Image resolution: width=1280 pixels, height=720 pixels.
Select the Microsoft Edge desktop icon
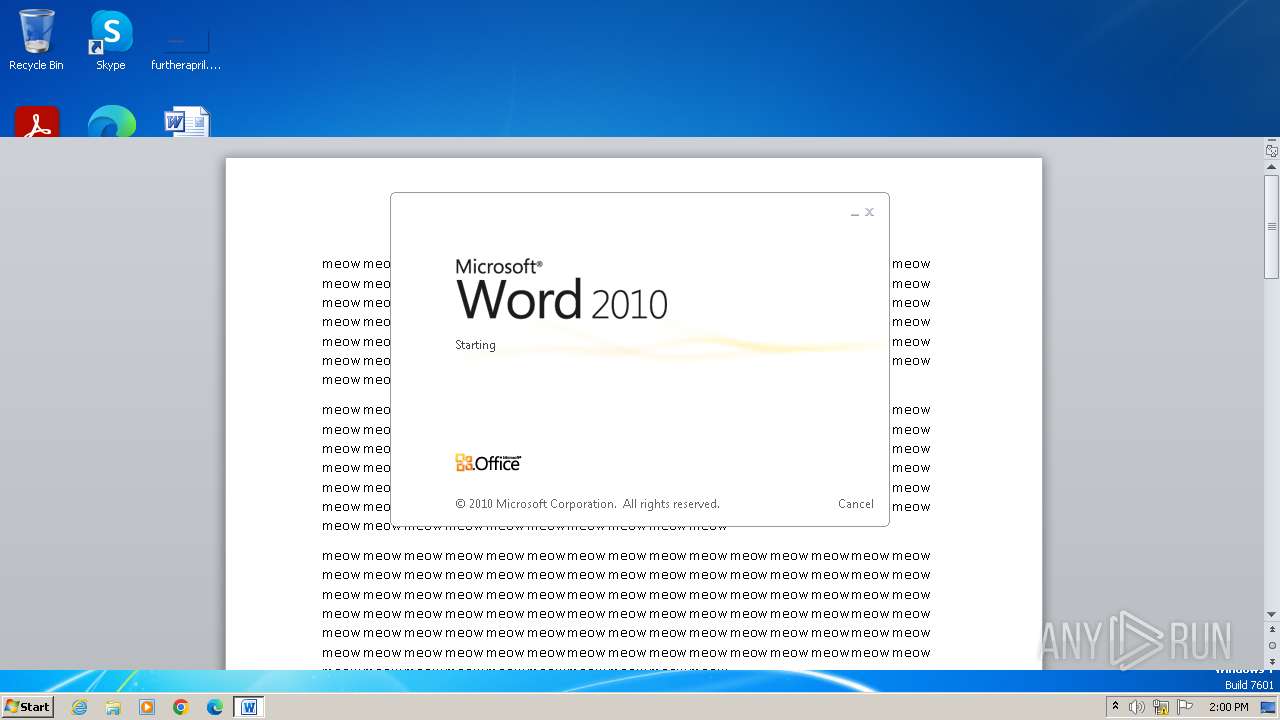tap(111, 122)
